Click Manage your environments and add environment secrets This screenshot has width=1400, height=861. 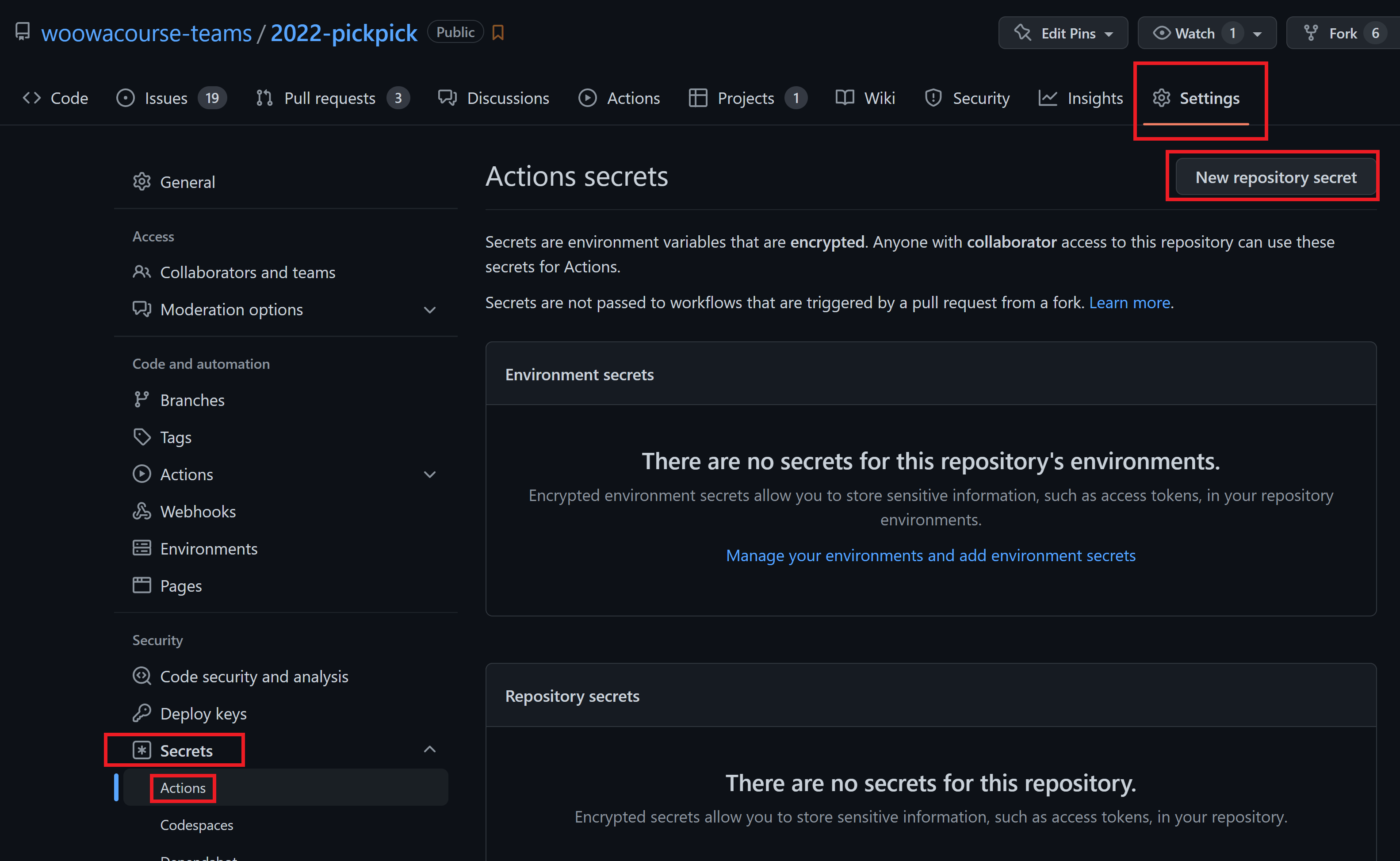pos(931,555)
